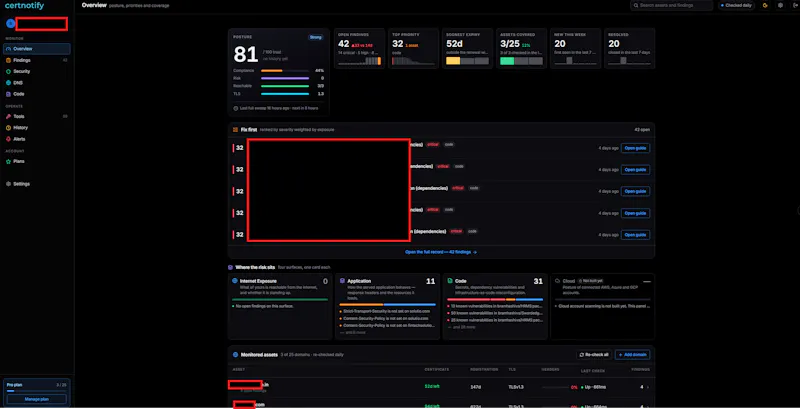
Task: Click the Settings gear icon in sidebar
Action: click(8, 184)
